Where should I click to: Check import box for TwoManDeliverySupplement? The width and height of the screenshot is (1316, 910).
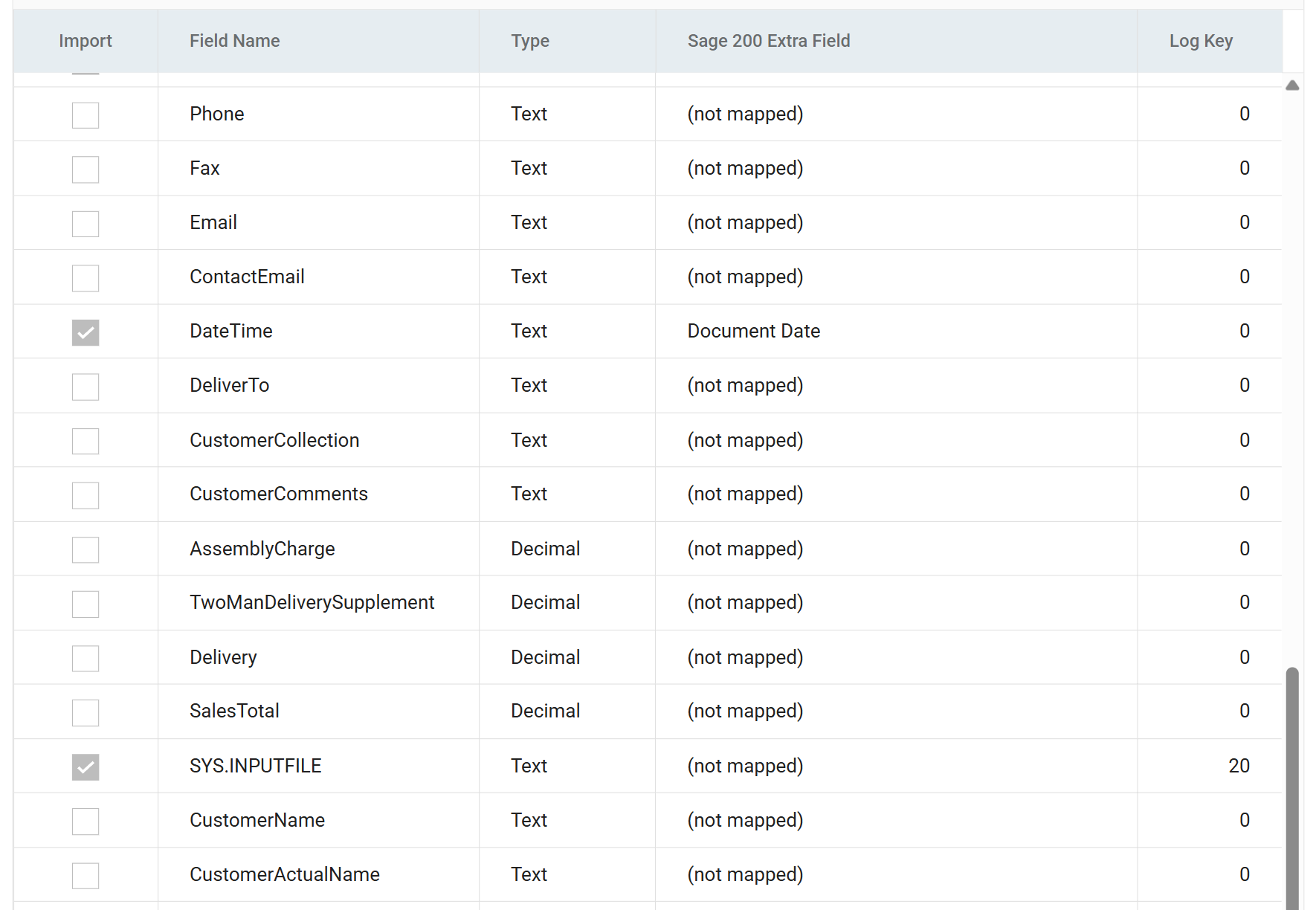[86, 604]
